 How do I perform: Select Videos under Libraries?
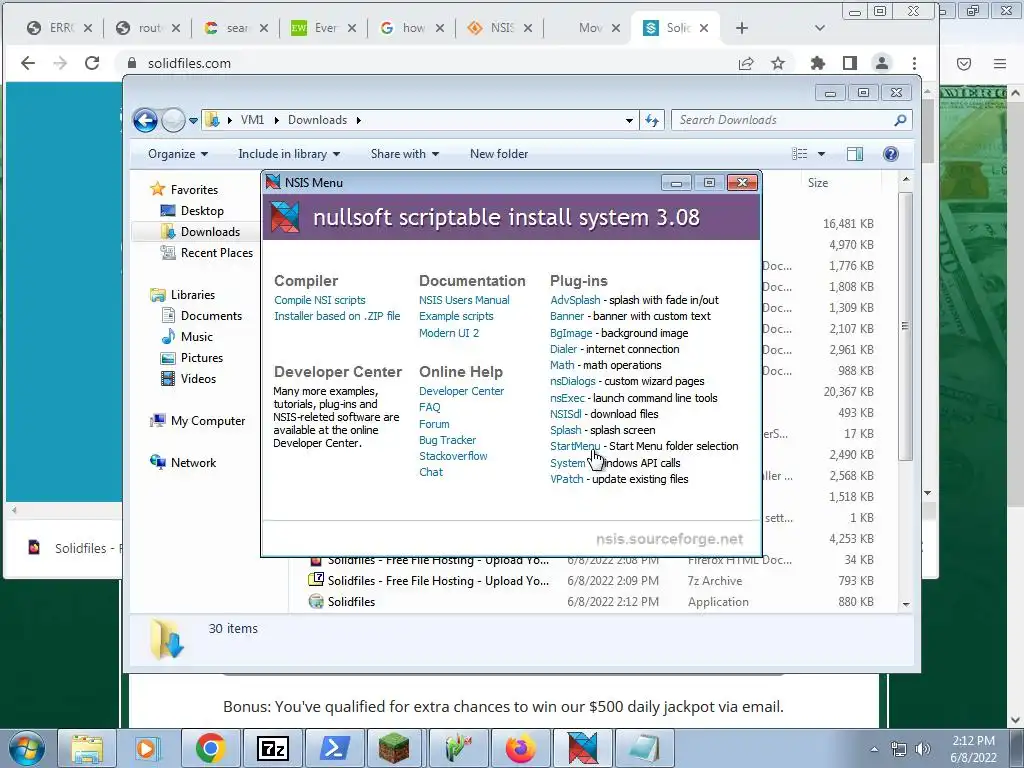tap(198, 379)
